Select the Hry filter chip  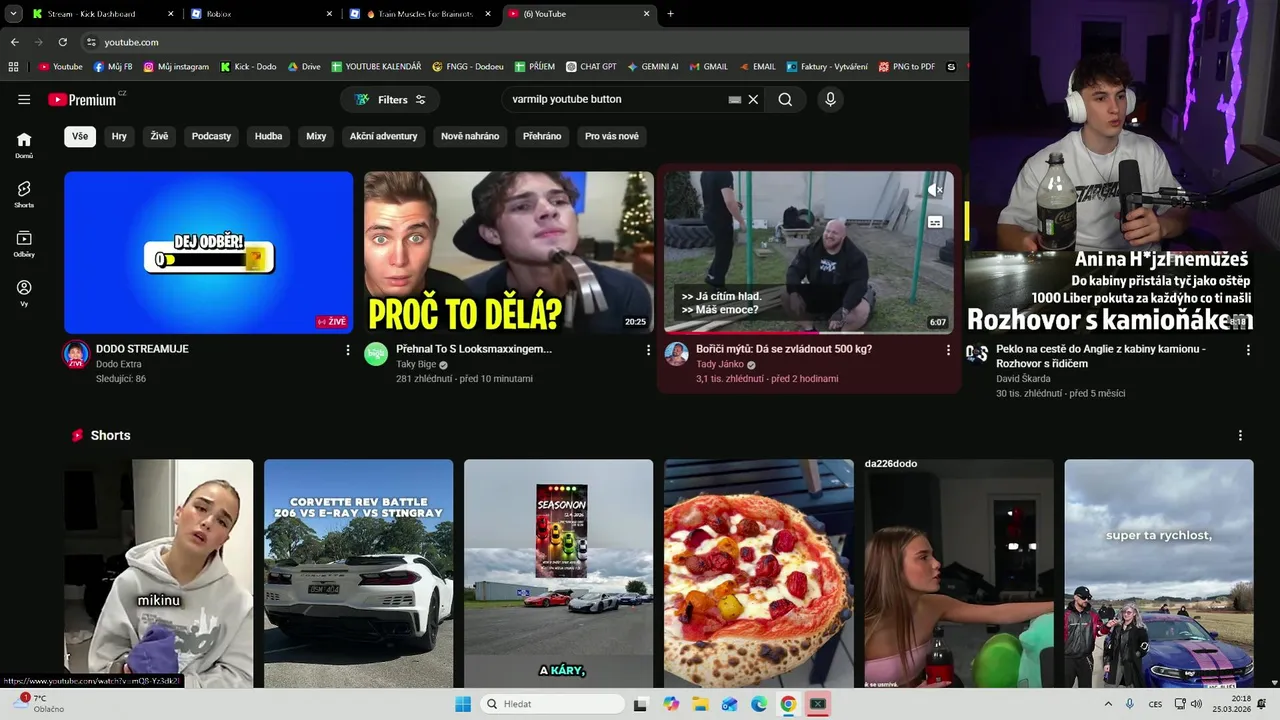tap(119, 136)
